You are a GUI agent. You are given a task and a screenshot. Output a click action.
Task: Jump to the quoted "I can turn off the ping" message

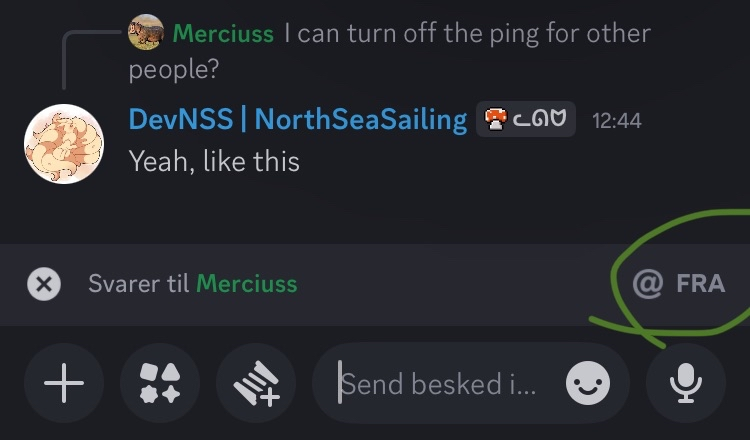(x=467, y=33)
